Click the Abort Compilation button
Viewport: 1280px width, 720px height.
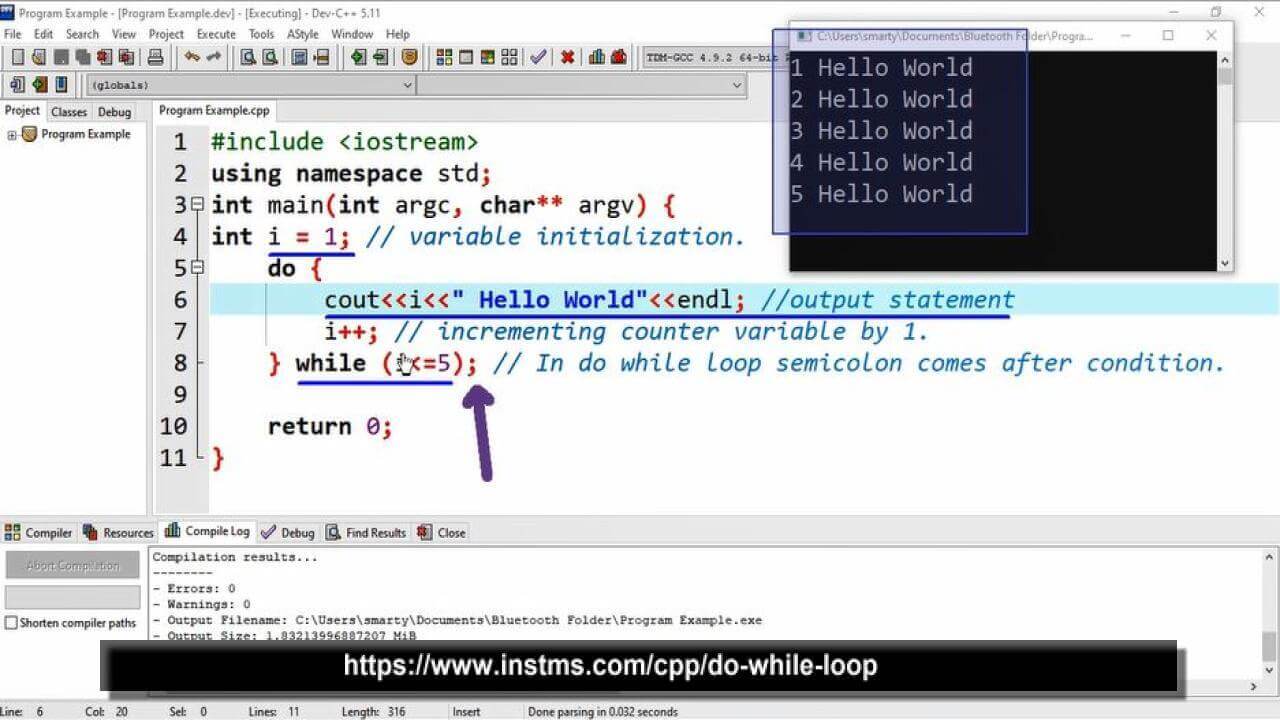(73, 566)
